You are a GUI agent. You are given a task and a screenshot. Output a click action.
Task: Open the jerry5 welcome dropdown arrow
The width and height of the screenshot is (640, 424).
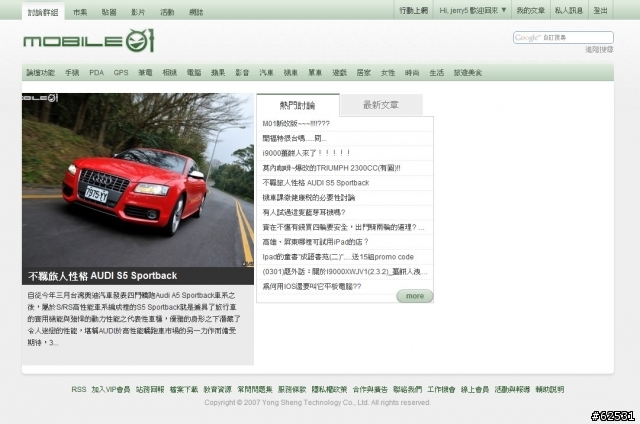click(x=504, y=10)
